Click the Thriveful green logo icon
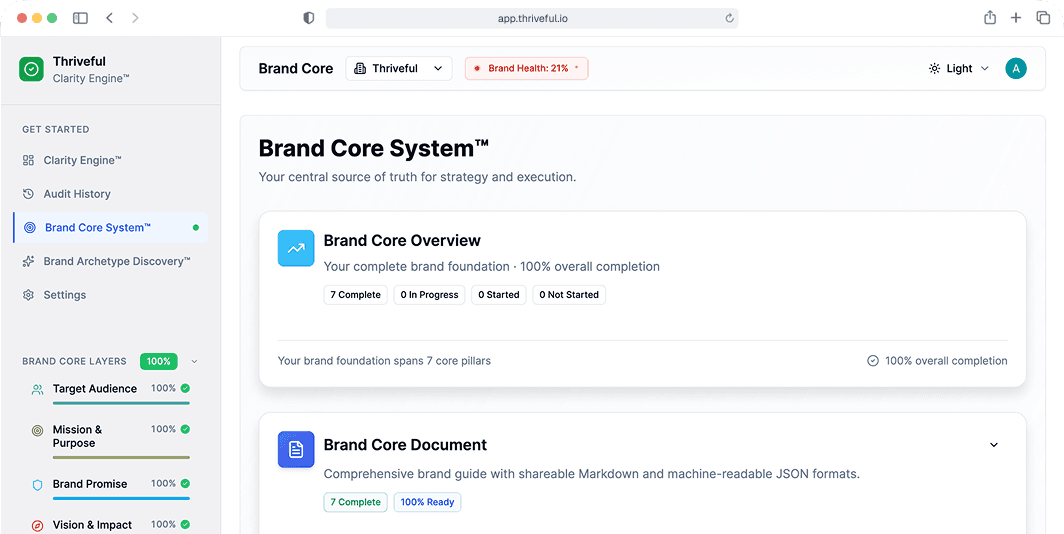 click(x=31, y=69)
